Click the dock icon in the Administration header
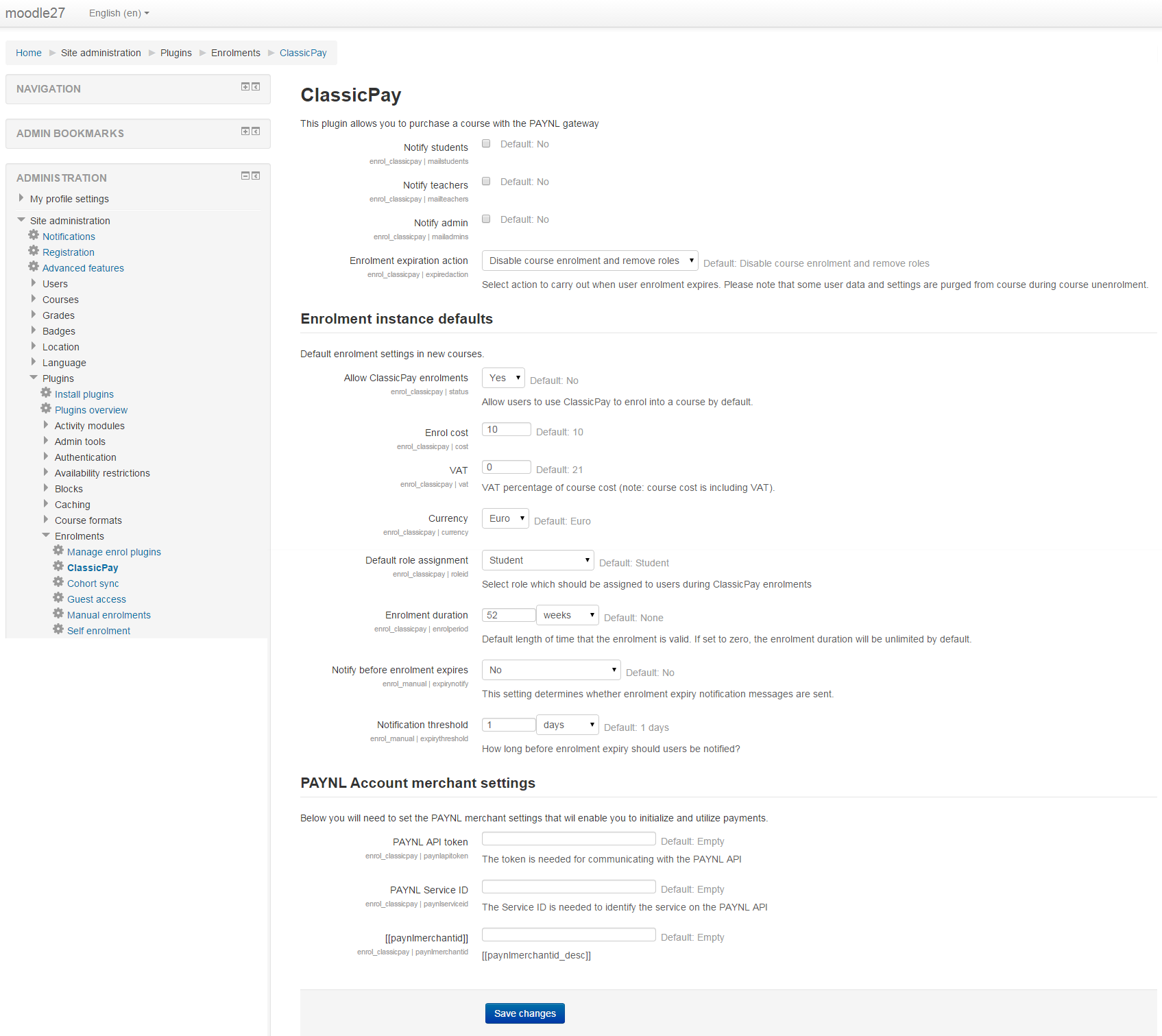Screen dimensions: 1162x1036 256,176
